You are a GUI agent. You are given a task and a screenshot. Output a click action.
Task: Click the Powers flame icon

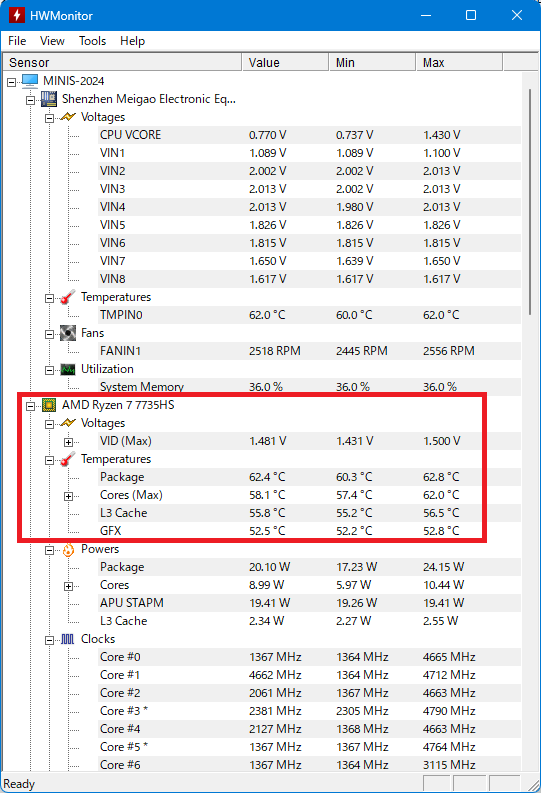[x=68, y=550]
